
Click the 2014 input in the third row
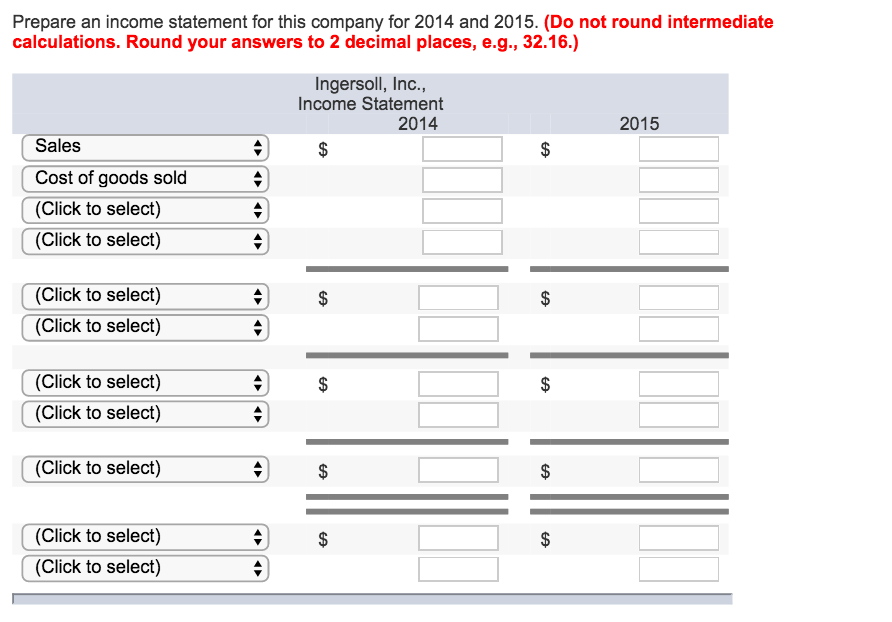[462, 211]
